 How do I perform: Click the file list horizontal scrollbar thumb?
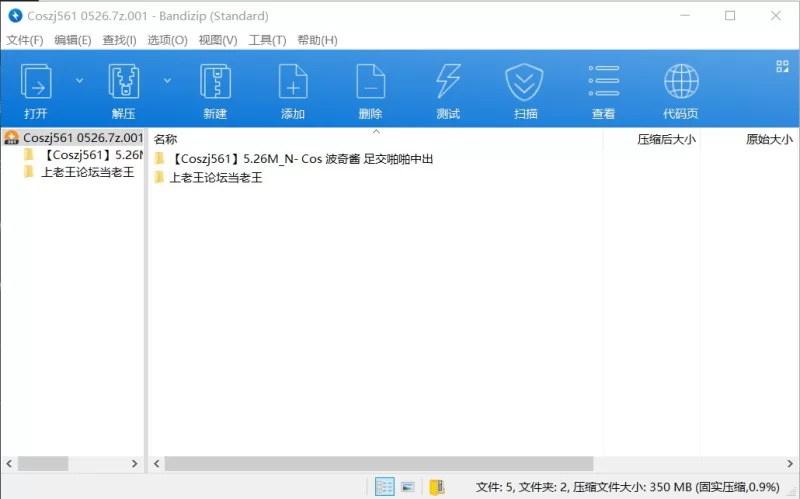click(x=379, y=463)
